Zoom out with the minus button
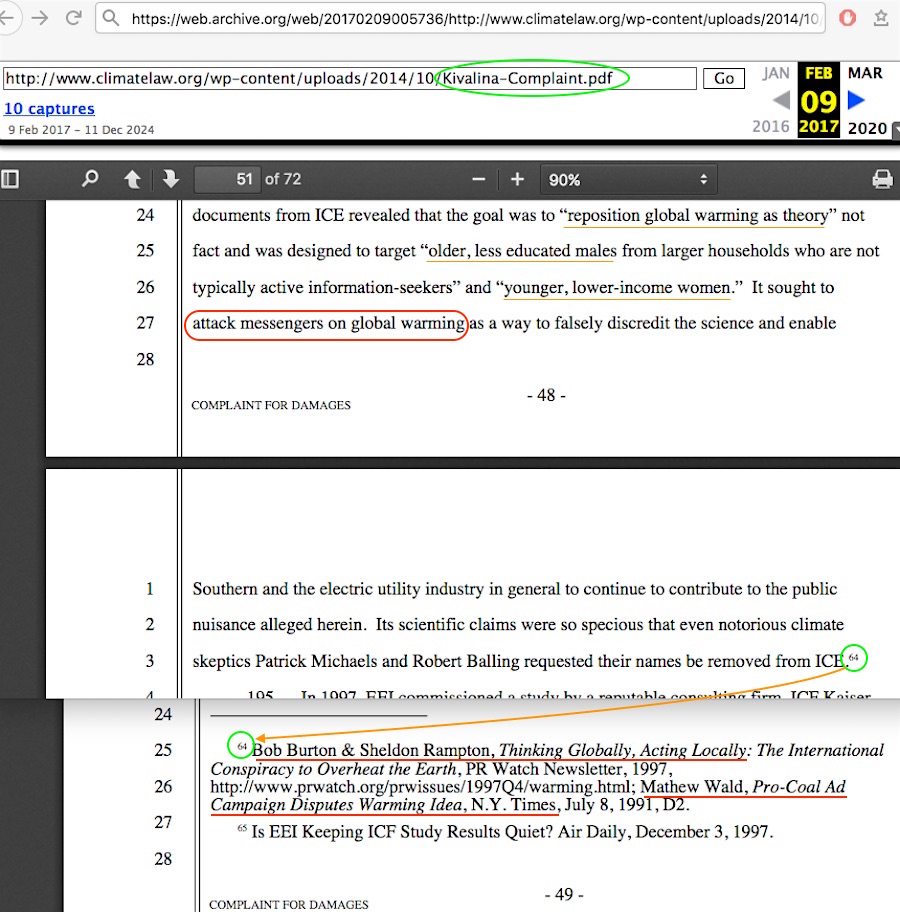The image size is (900, 912). (x=479, y=179)
